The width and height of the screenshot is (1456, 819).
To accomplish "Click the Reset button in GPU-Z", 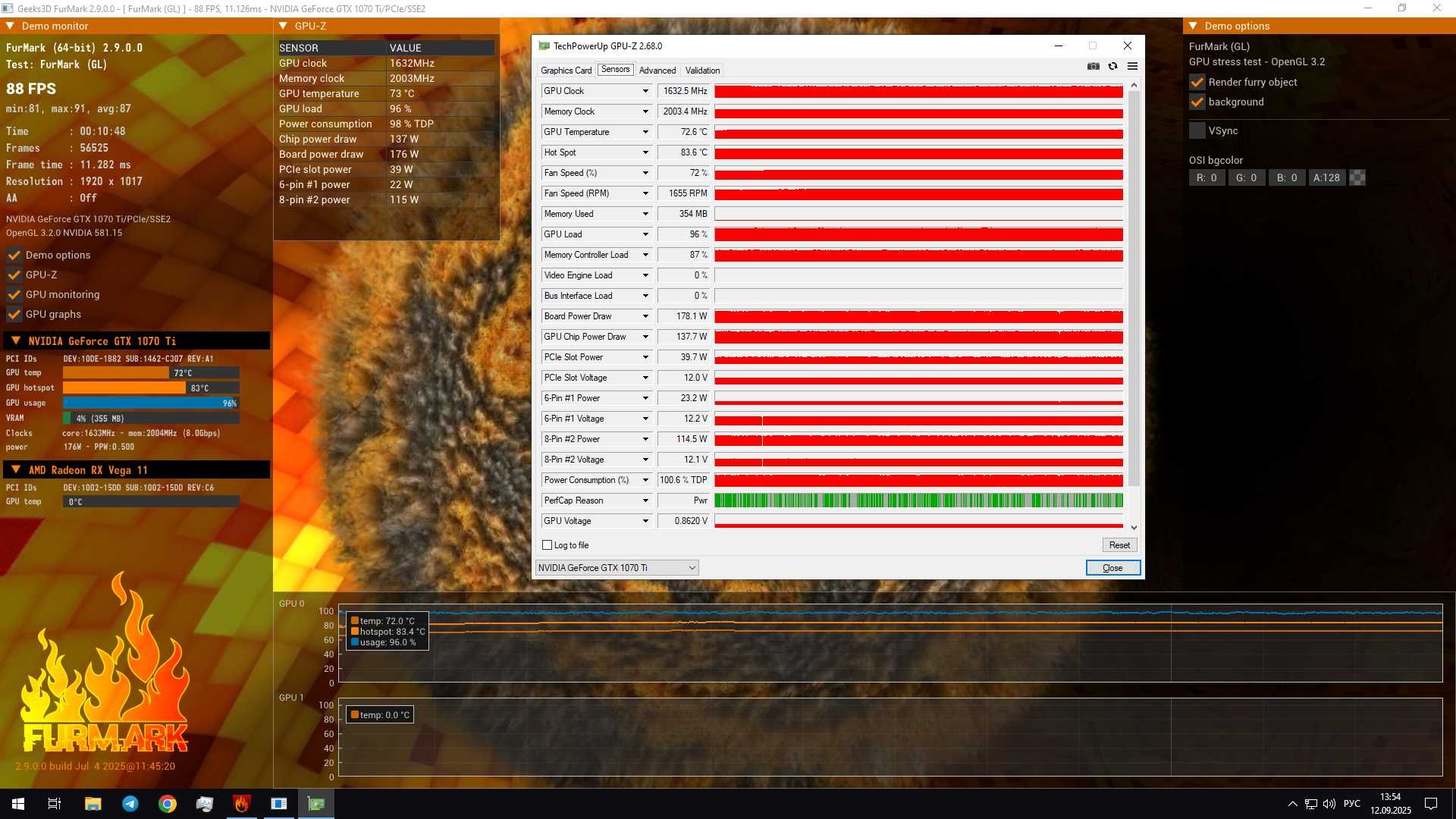I will tap(1119, 545).
